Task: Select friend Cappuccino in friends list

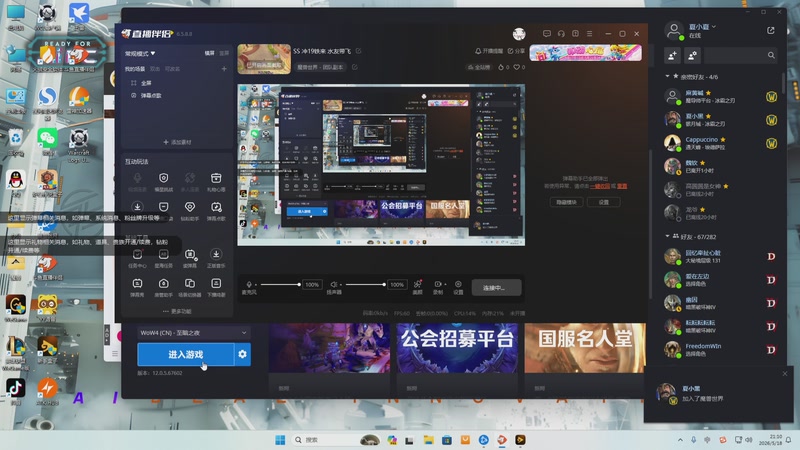Action: 721,143
